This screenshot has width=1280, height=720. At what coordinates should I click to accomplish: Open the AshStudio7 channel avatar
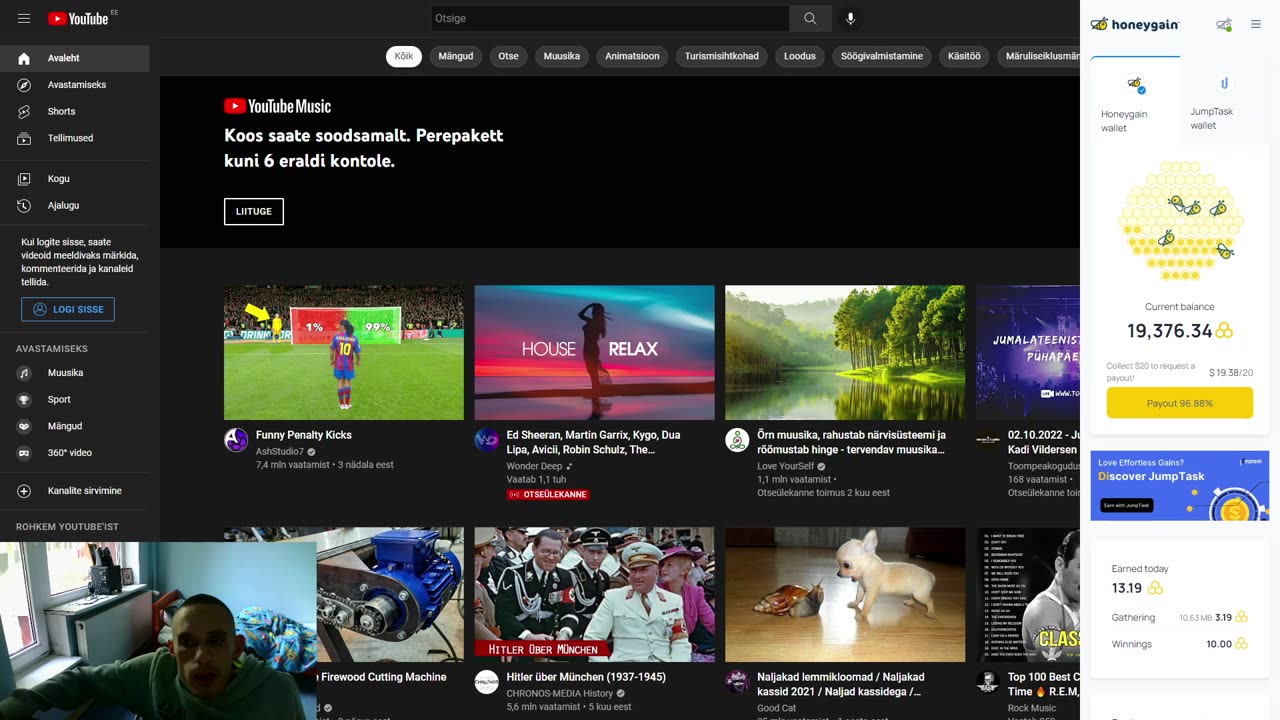236,440
